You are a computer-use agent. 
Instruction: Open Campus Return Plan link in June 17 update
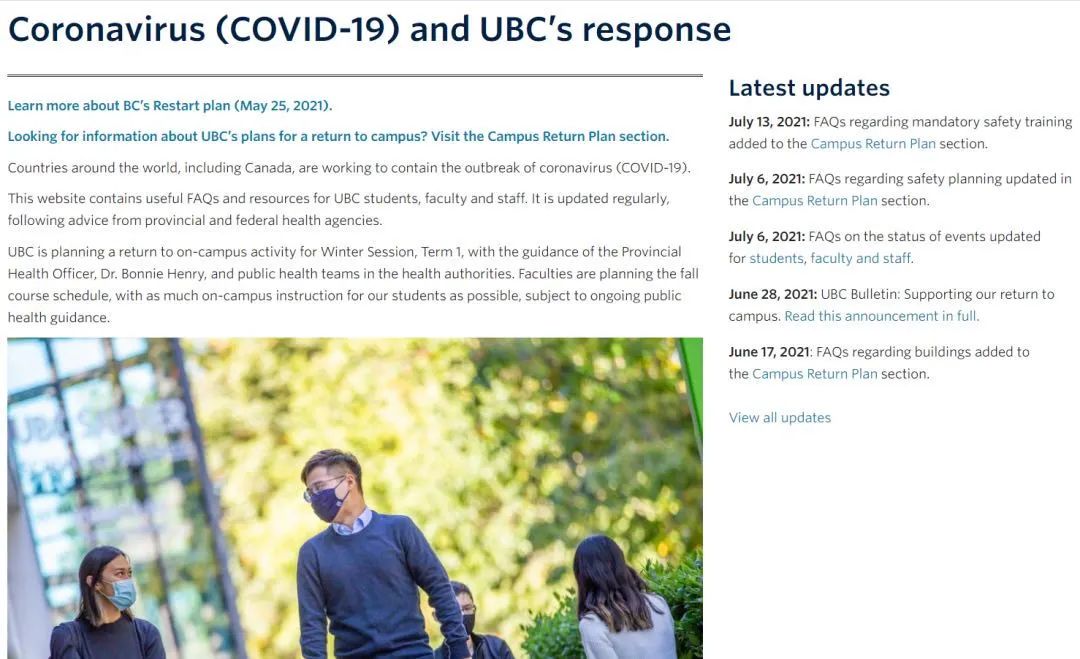(x=815, y=374)
